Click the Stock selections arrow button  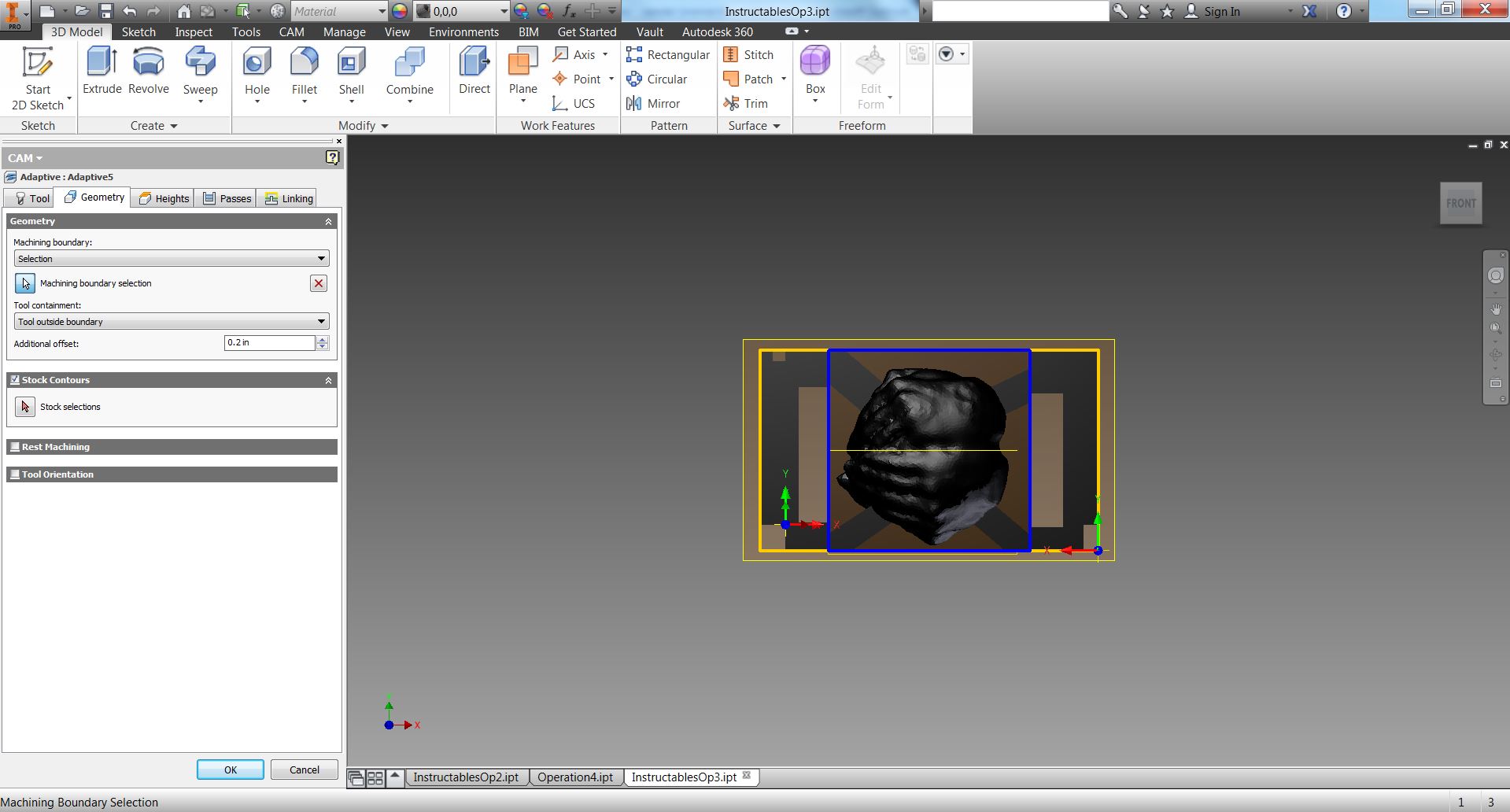point(25,407)
